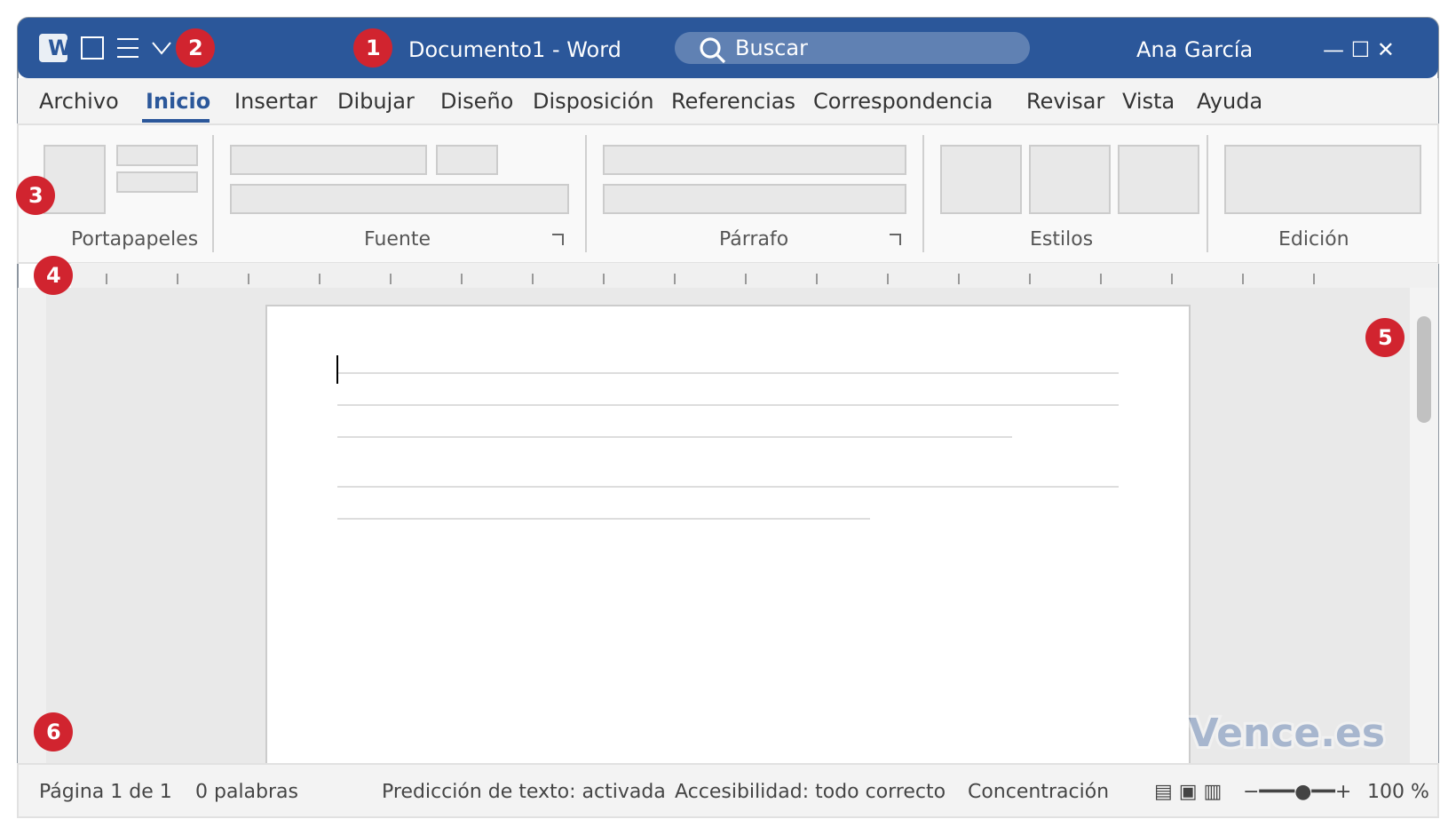The height and width of the screenshot is (835, 1456).
Task: Toggle Concentración mode in status bar
Action: tap(1038, 791)
